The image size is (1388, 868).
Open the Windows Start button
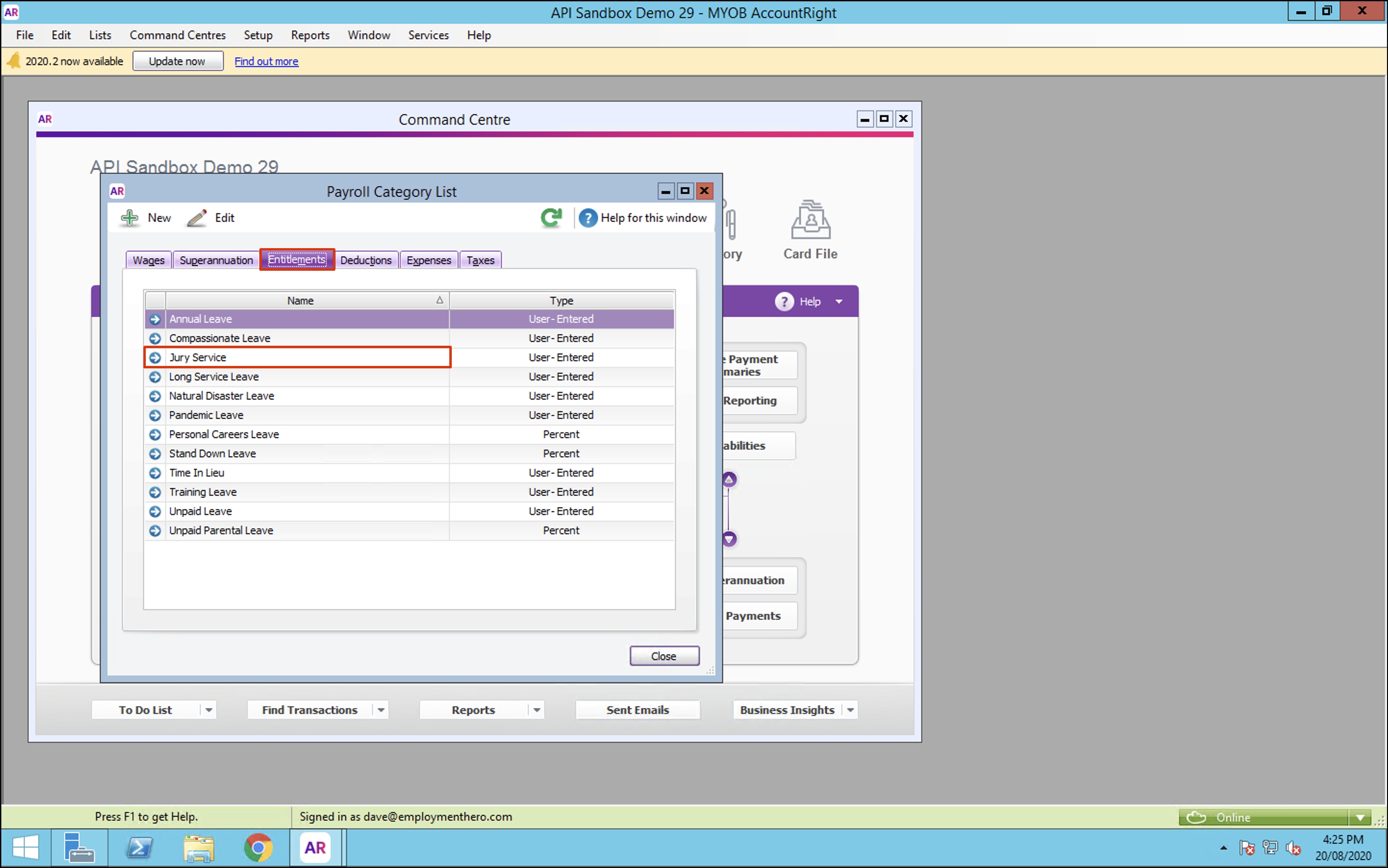[25, 847]
